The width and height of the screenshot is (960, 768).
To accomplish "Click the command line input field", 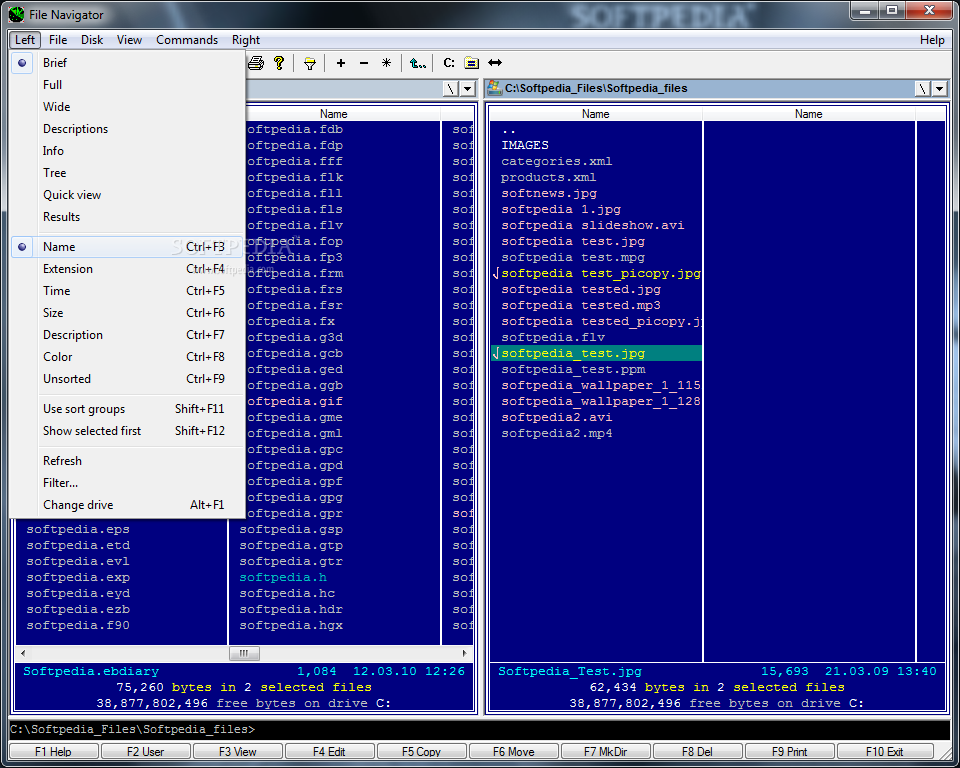I will (x=480, y=729).
